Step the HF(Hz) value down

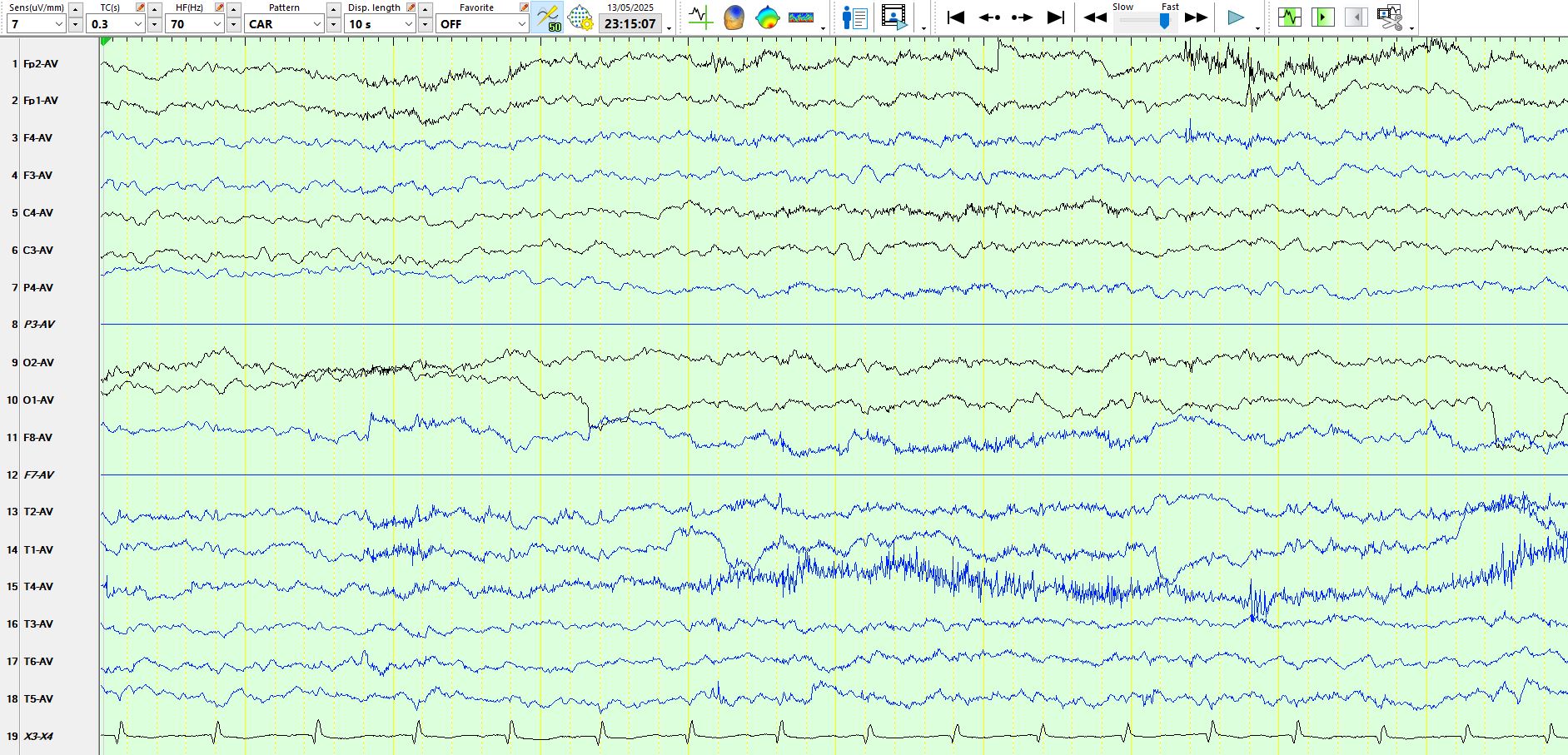click(233, 25)
